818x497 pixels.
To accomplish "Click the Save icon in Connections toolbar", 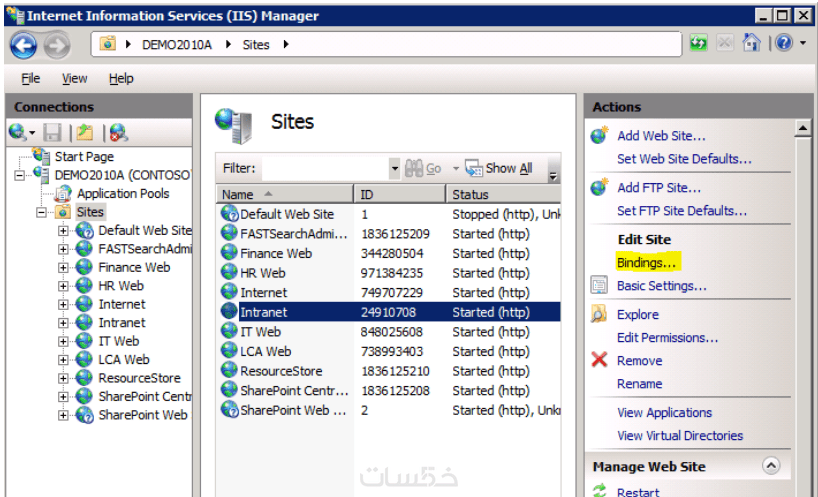I will [52, 132].
